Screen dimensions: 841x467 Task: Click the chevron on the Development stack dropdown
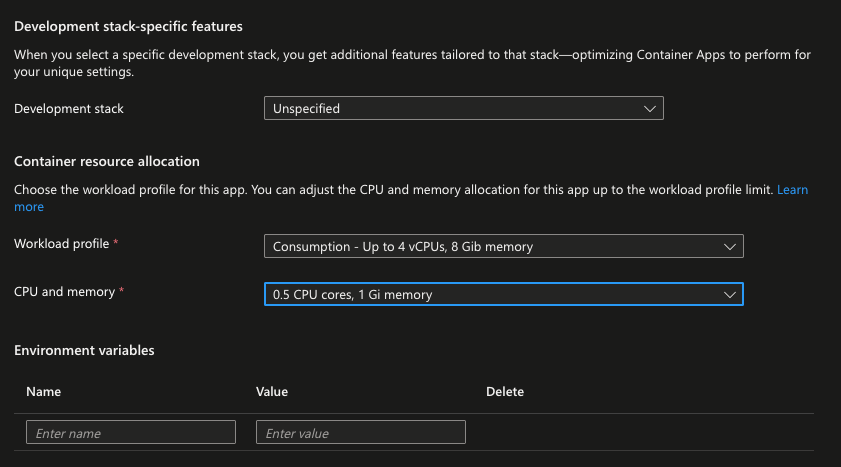click(x=649, y=108)
